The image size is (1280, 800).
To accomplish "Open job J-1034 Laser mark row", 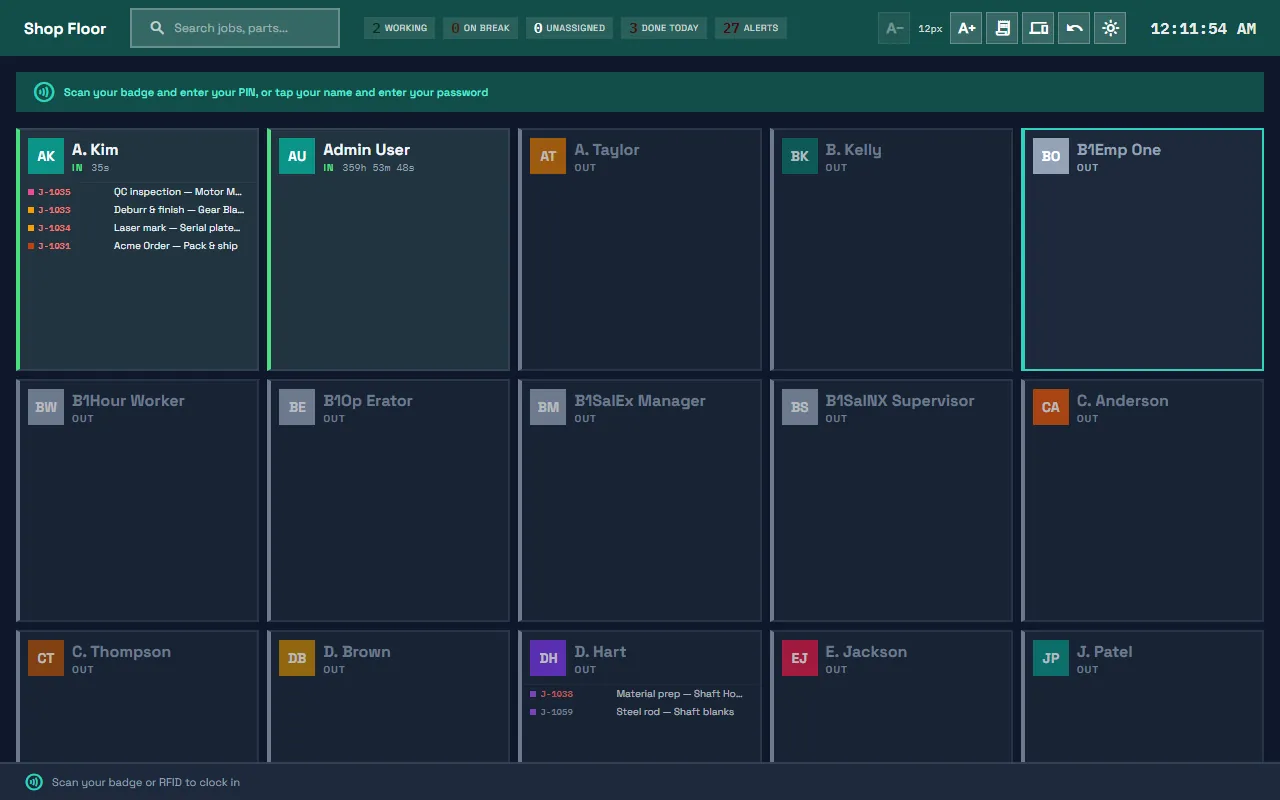I will 137,228.
